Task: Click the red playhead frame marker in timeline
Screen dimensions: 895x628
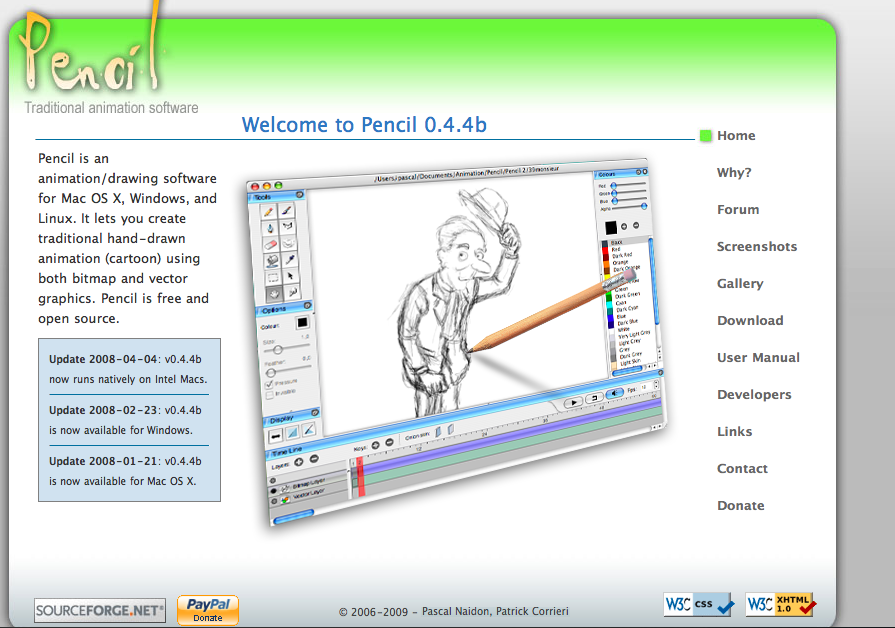Action: [360, 477]
